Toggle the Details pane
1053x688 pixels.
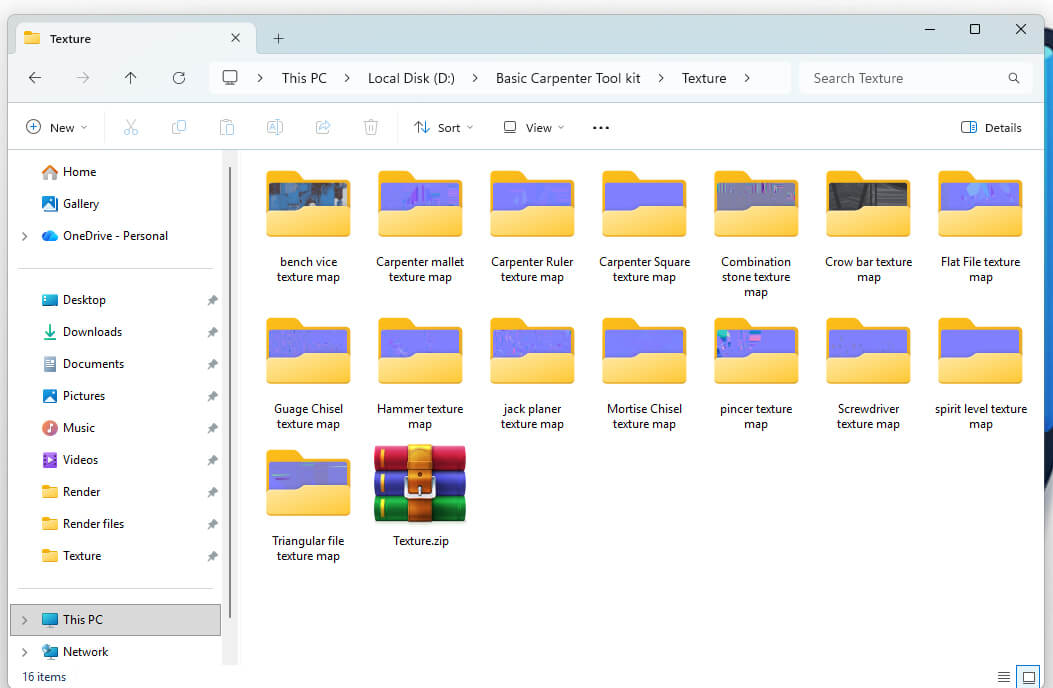(x=991, y=128)
